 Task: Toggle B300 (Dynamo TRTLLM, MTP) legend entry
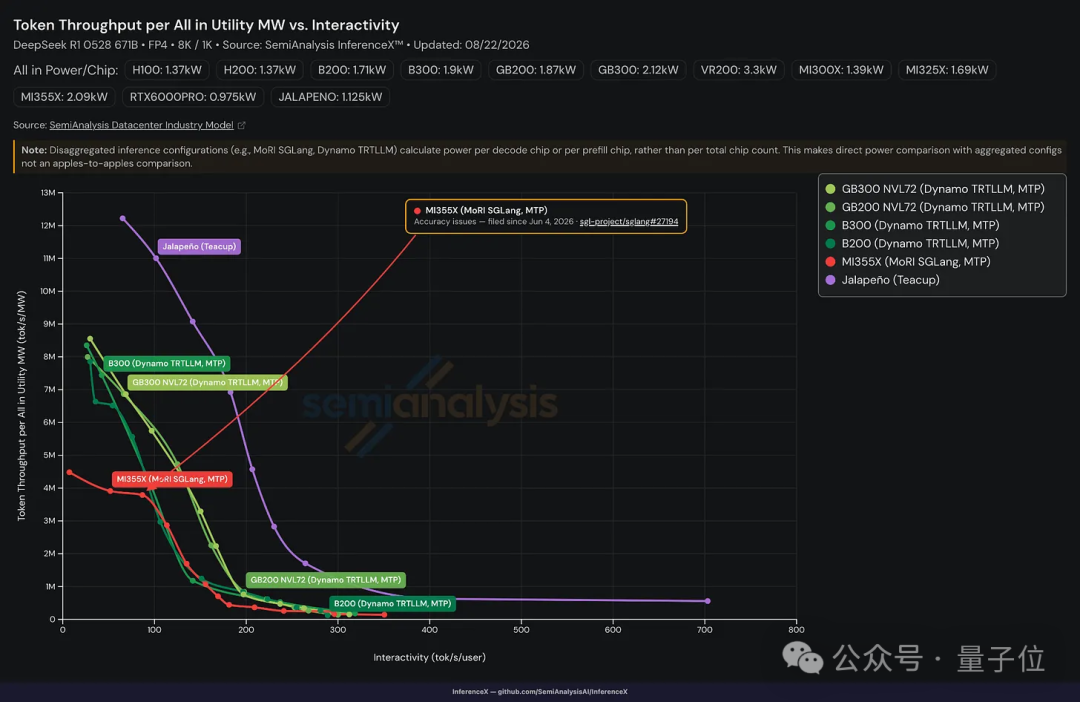click(x=912, y=225)
